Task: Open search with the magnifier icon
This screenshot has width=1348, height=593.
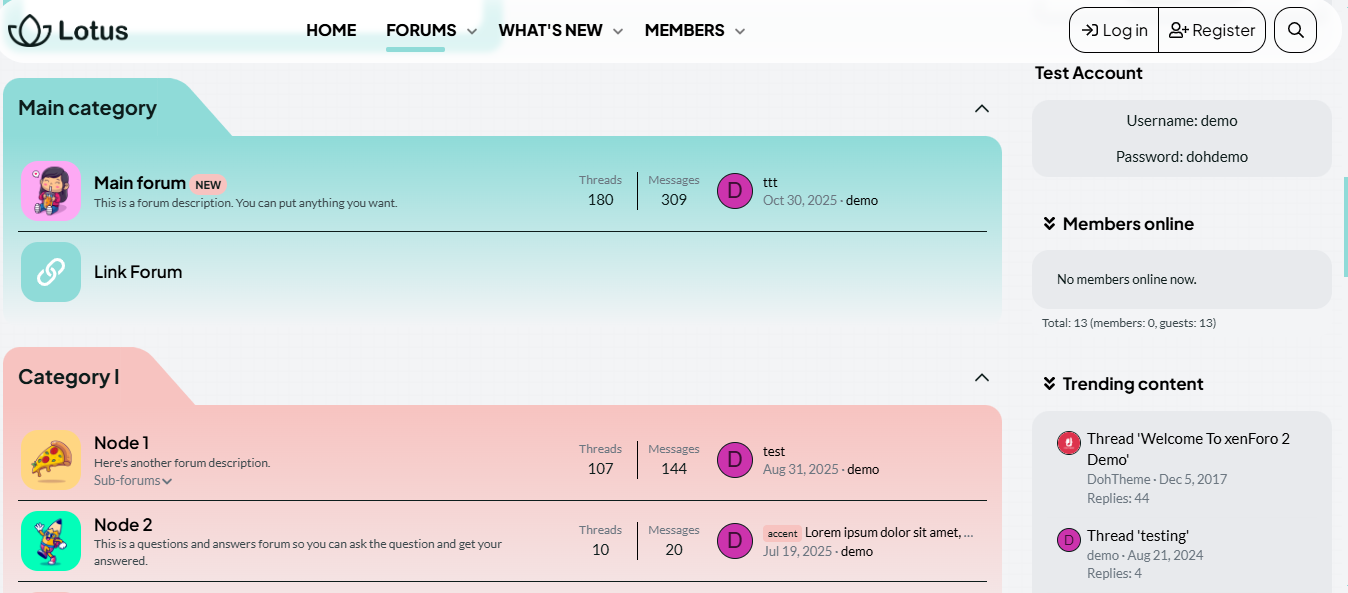Action: 1295,30
